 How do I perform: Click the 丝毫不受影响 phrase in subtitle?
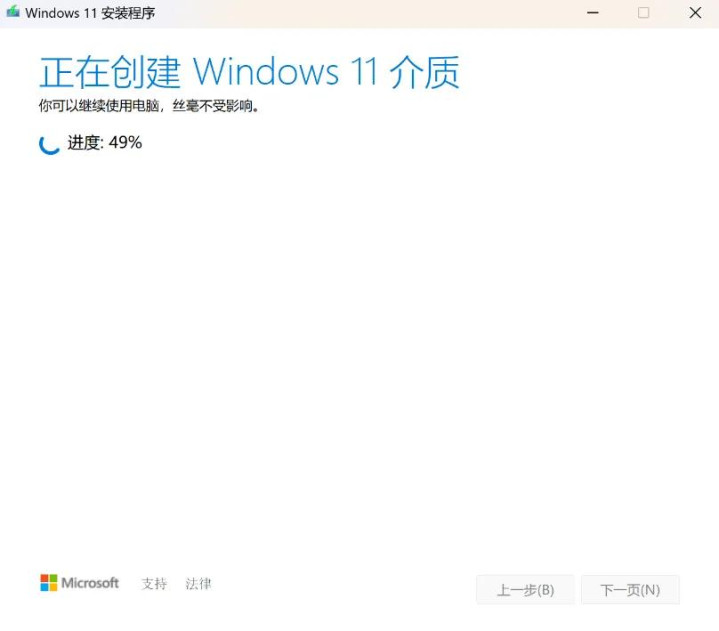[213, 106]
